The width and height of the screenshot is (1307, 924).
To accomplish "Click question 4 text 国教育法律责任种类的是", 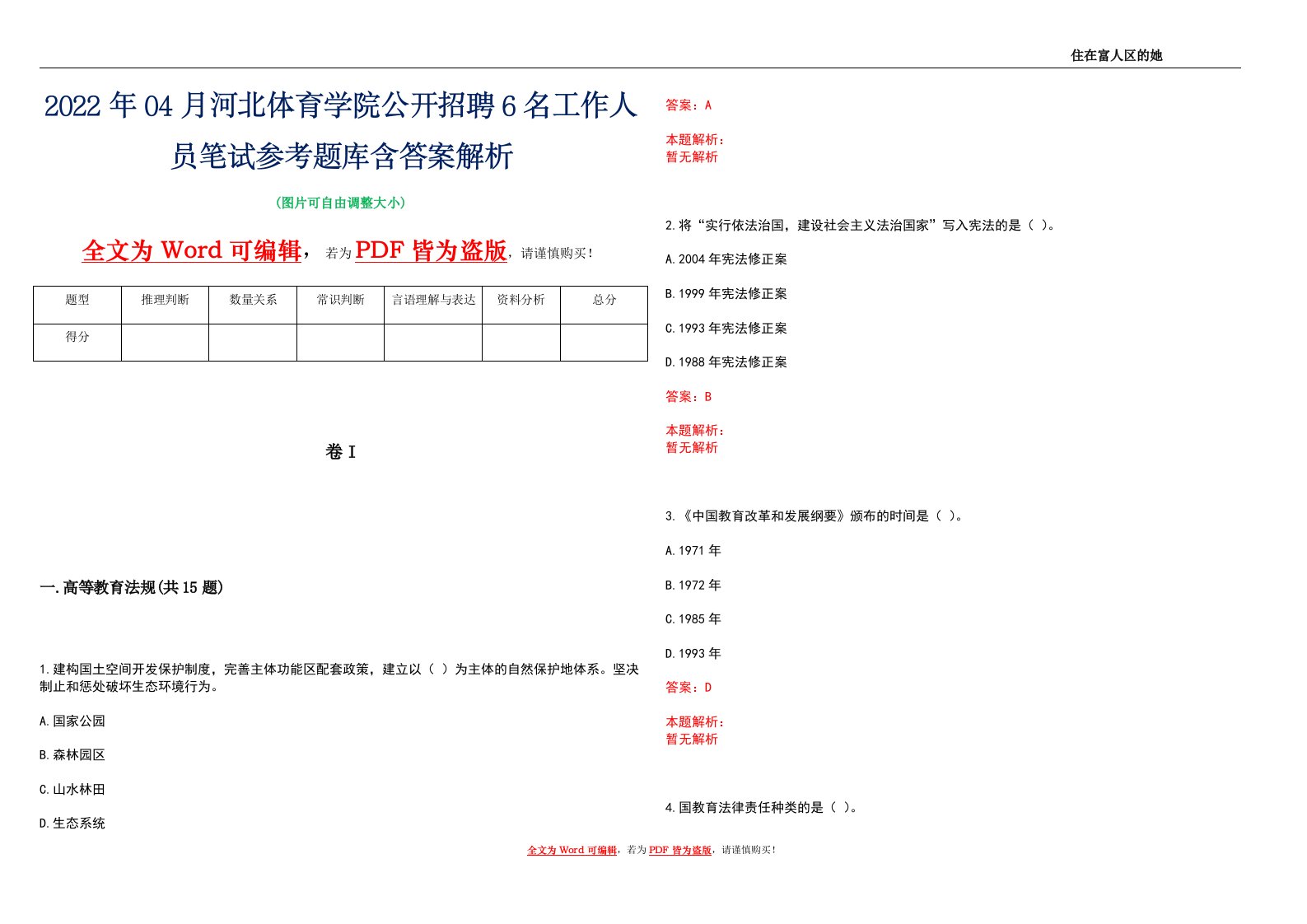I will tap(762, 807).
